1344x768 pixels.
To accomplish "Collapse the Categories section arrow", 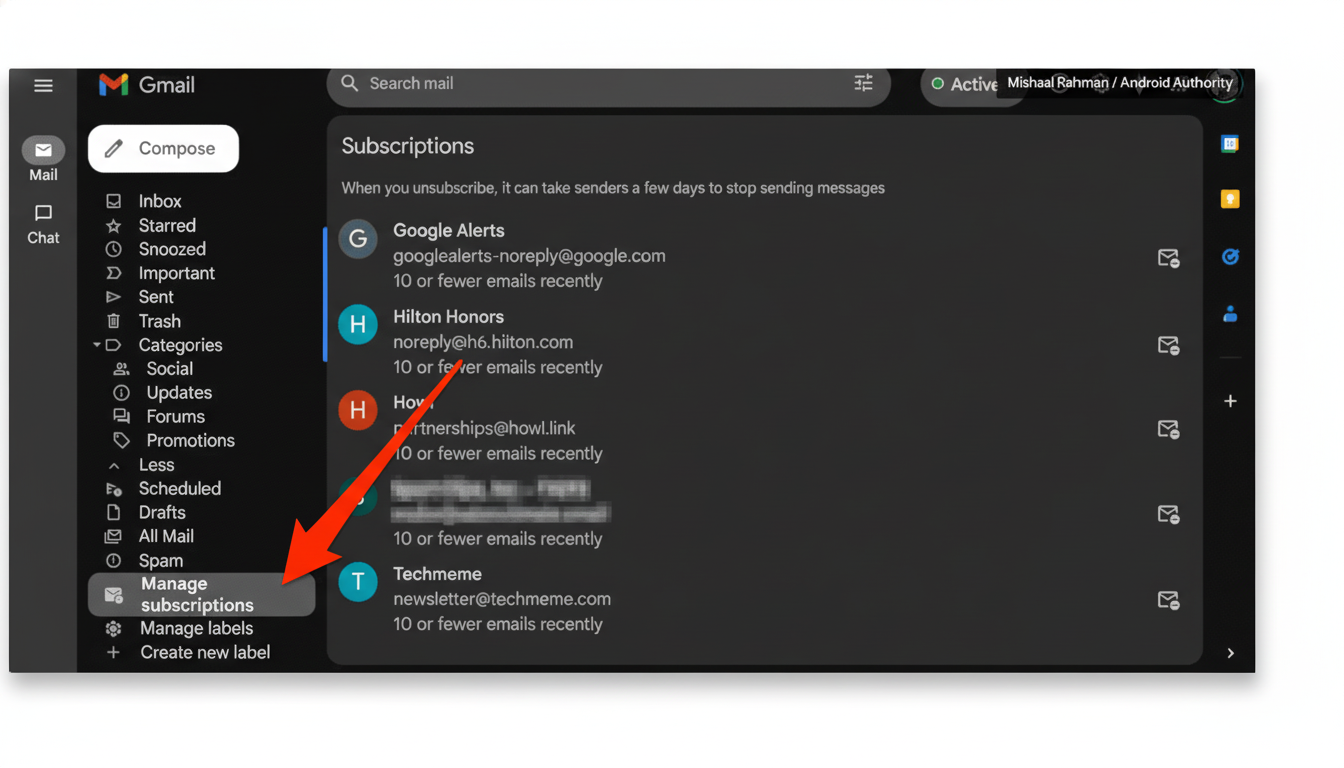I will pos(97,345).
